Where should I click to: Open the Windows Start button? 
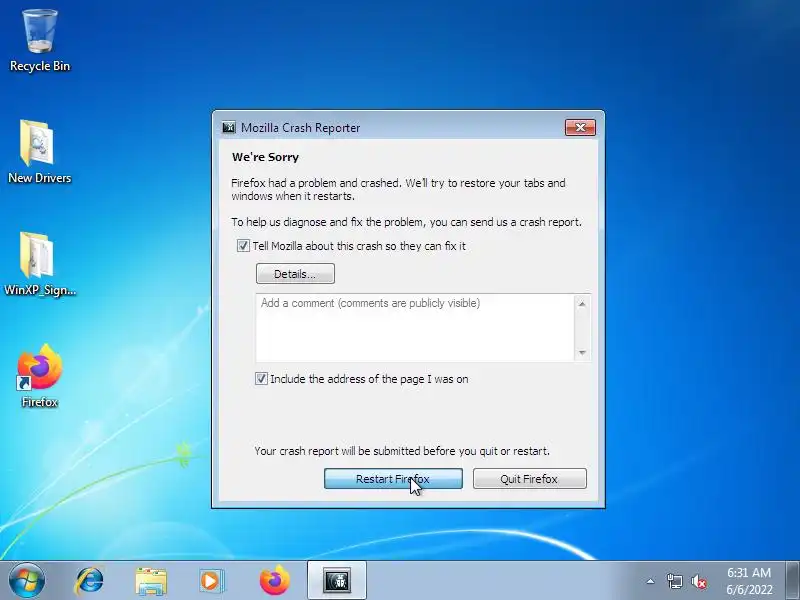coord(27,580)
